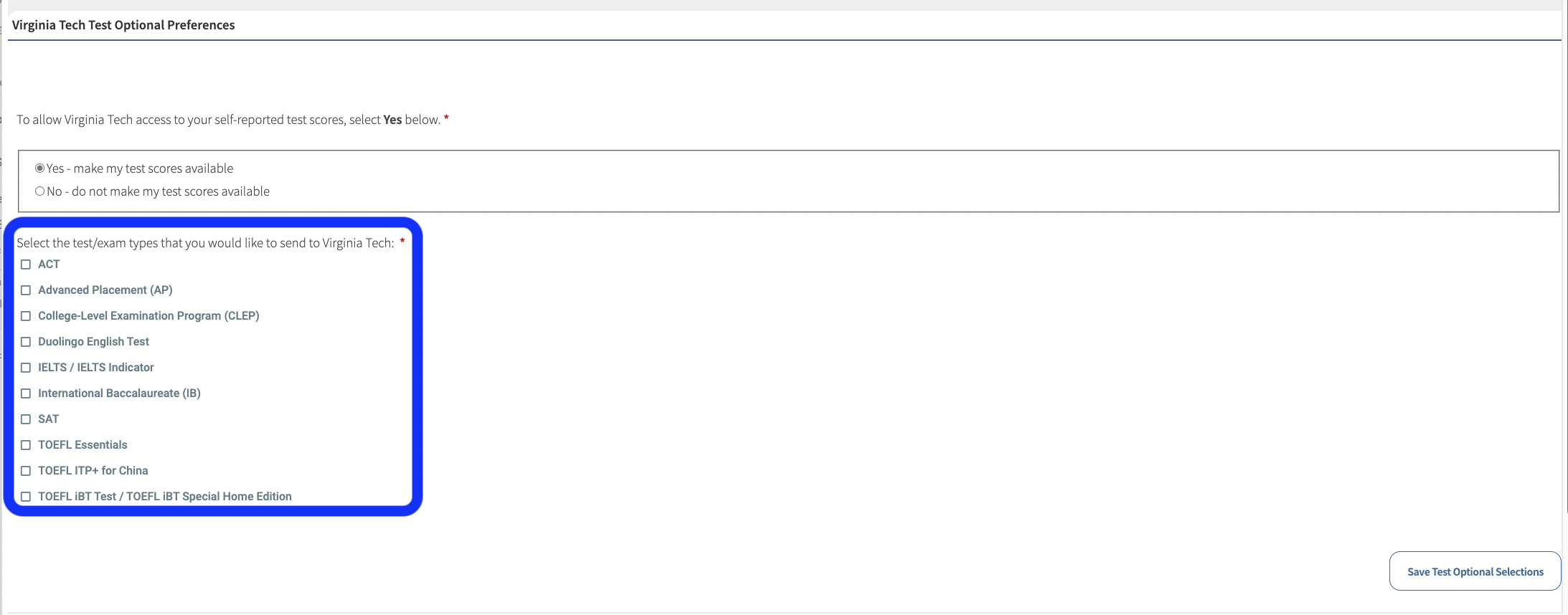Click the bold "Yes" word in the instructions
This screenshot has height=615, width=1568.
tap(392, 120)
